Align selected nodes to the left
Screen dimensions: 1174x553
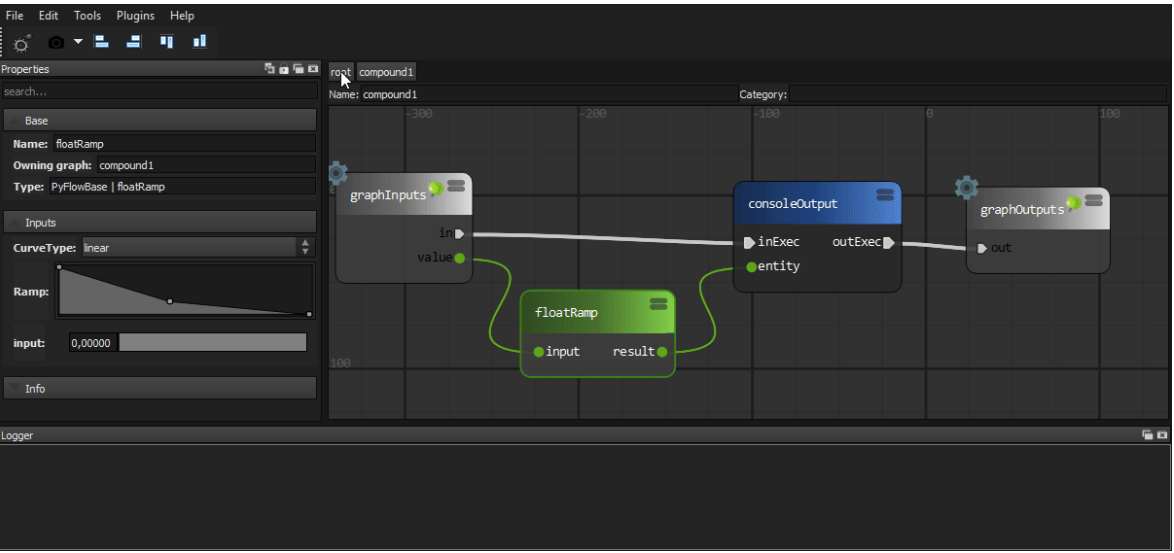101,42
